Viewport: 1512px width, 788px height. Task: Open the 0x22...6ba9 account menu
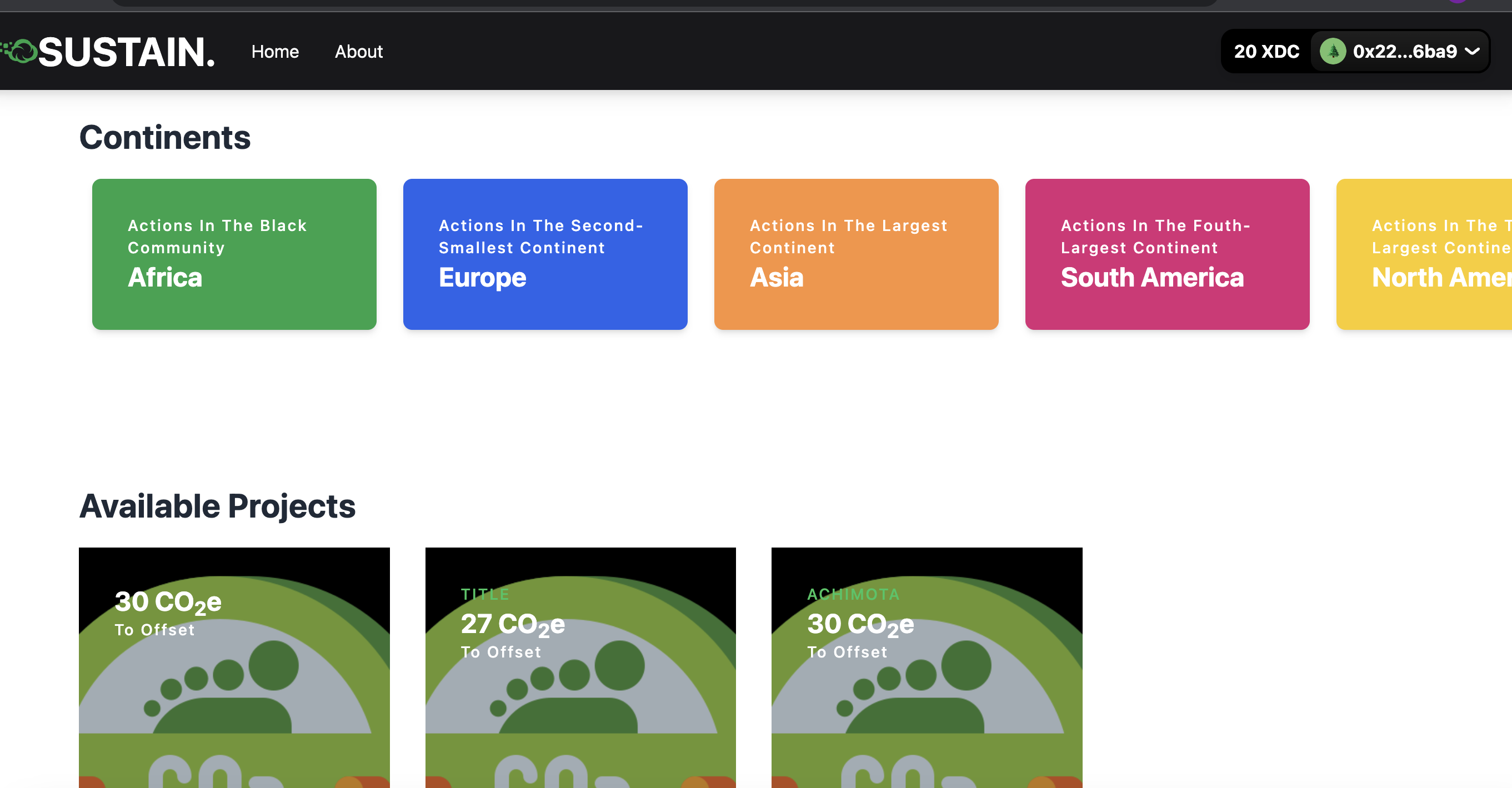(x=1404, y=52)
